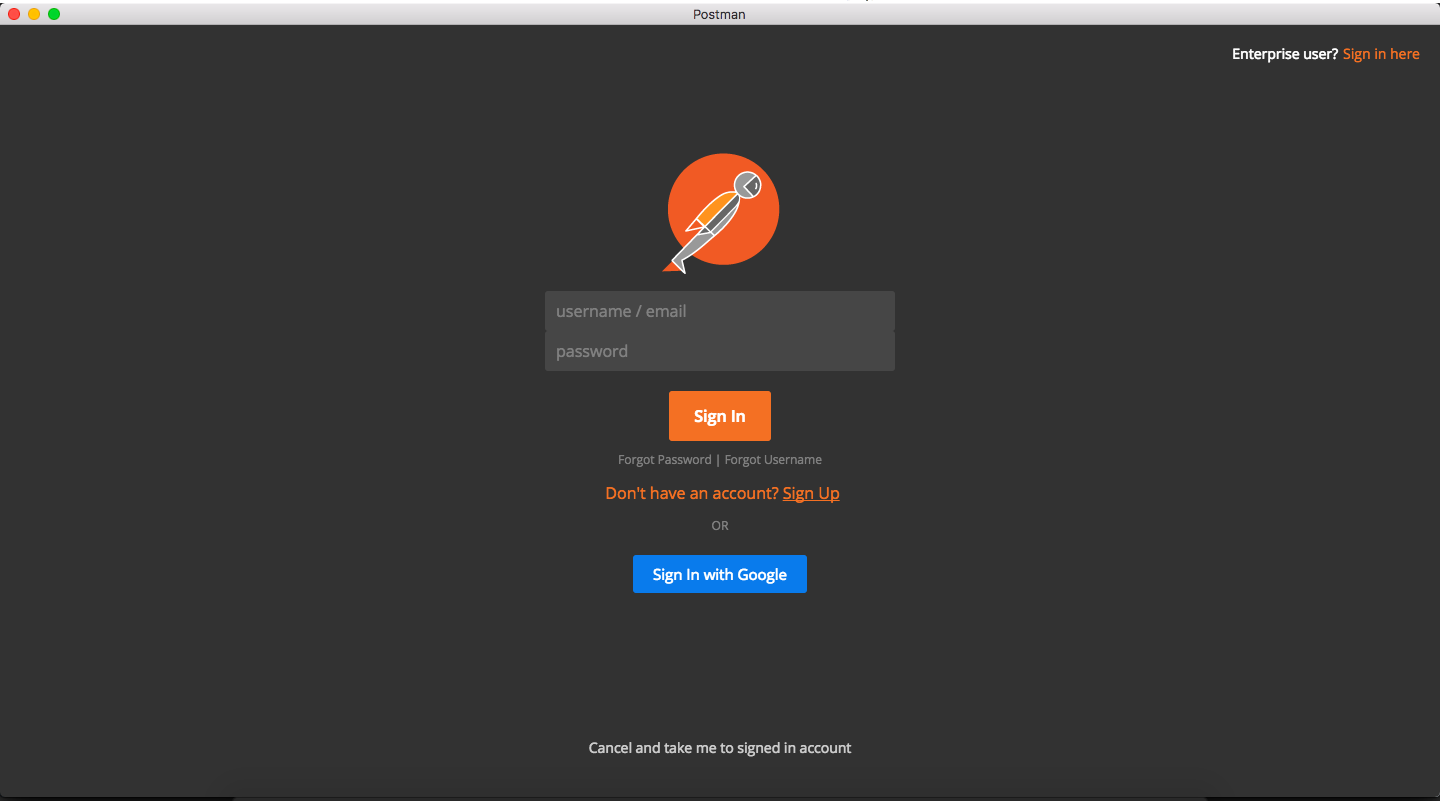The image size is (1440, 801).
Task: Click the Enterprise user? label
Action: pyautogui.click(x=1283, y=53)
